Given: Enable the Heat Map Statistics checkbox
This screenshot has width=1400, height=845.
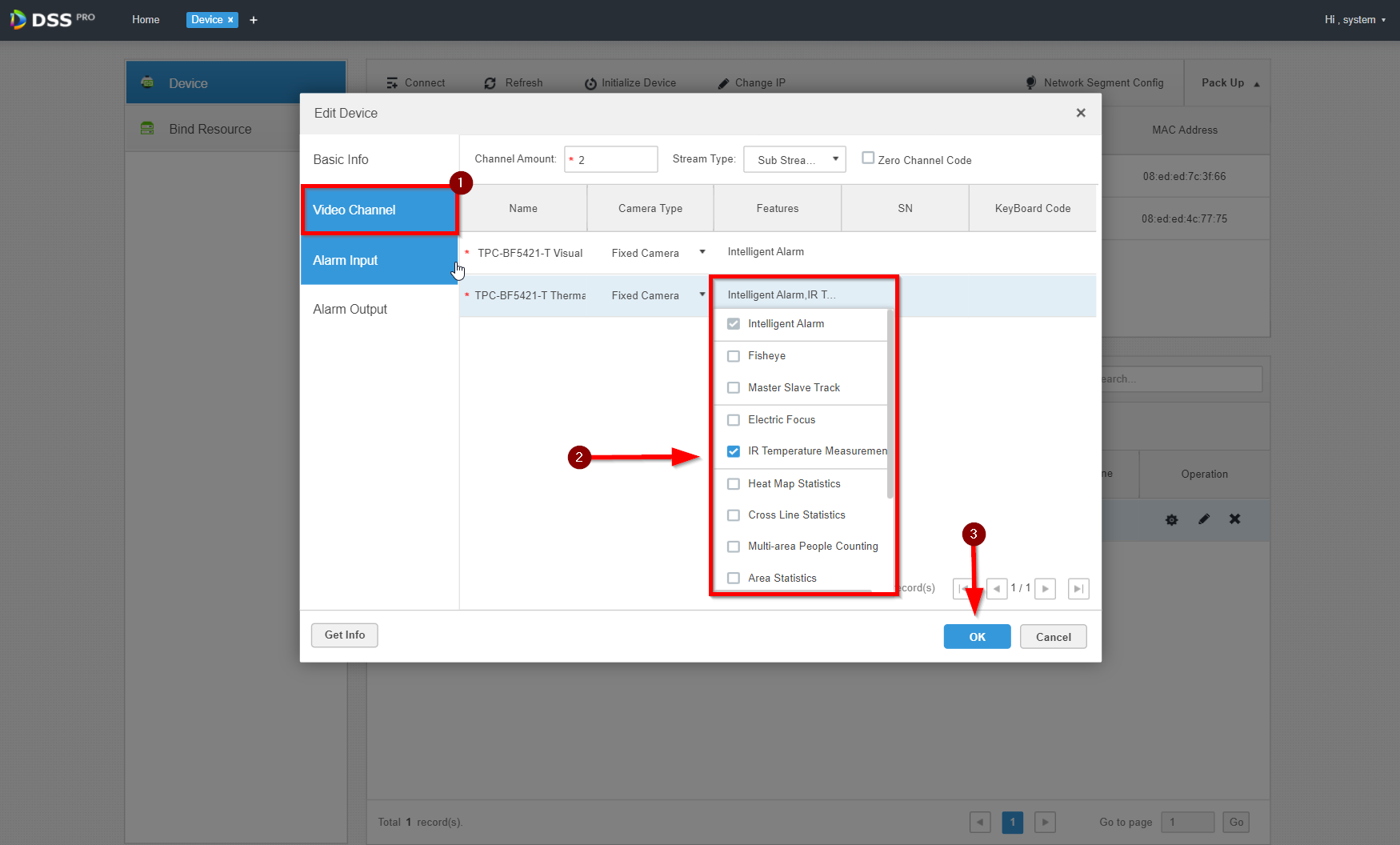Looking at the screenshot, I should tap(734, 484).
